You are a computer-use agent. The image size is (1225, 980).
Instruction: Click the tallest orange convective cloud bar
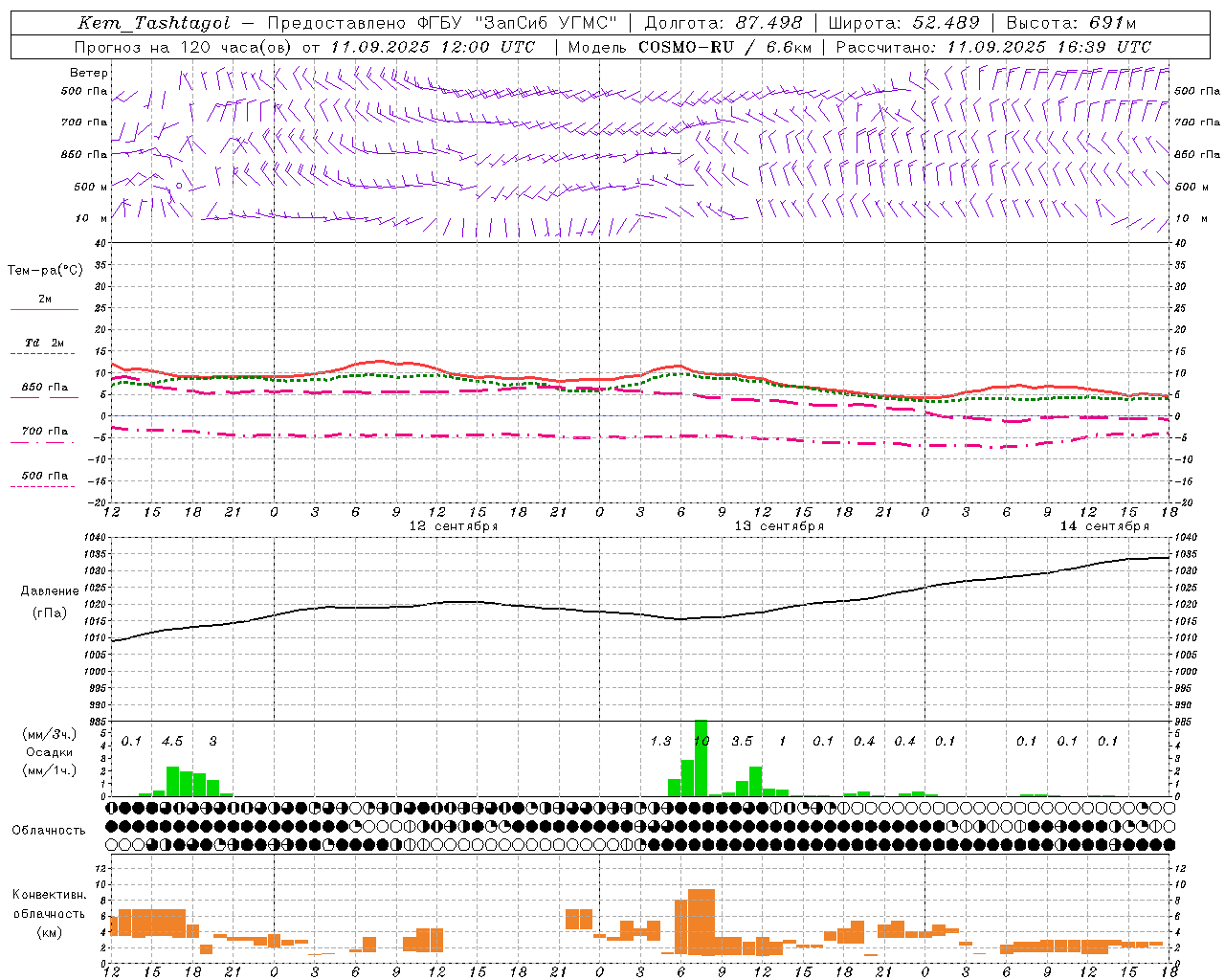tap(702, 922)
